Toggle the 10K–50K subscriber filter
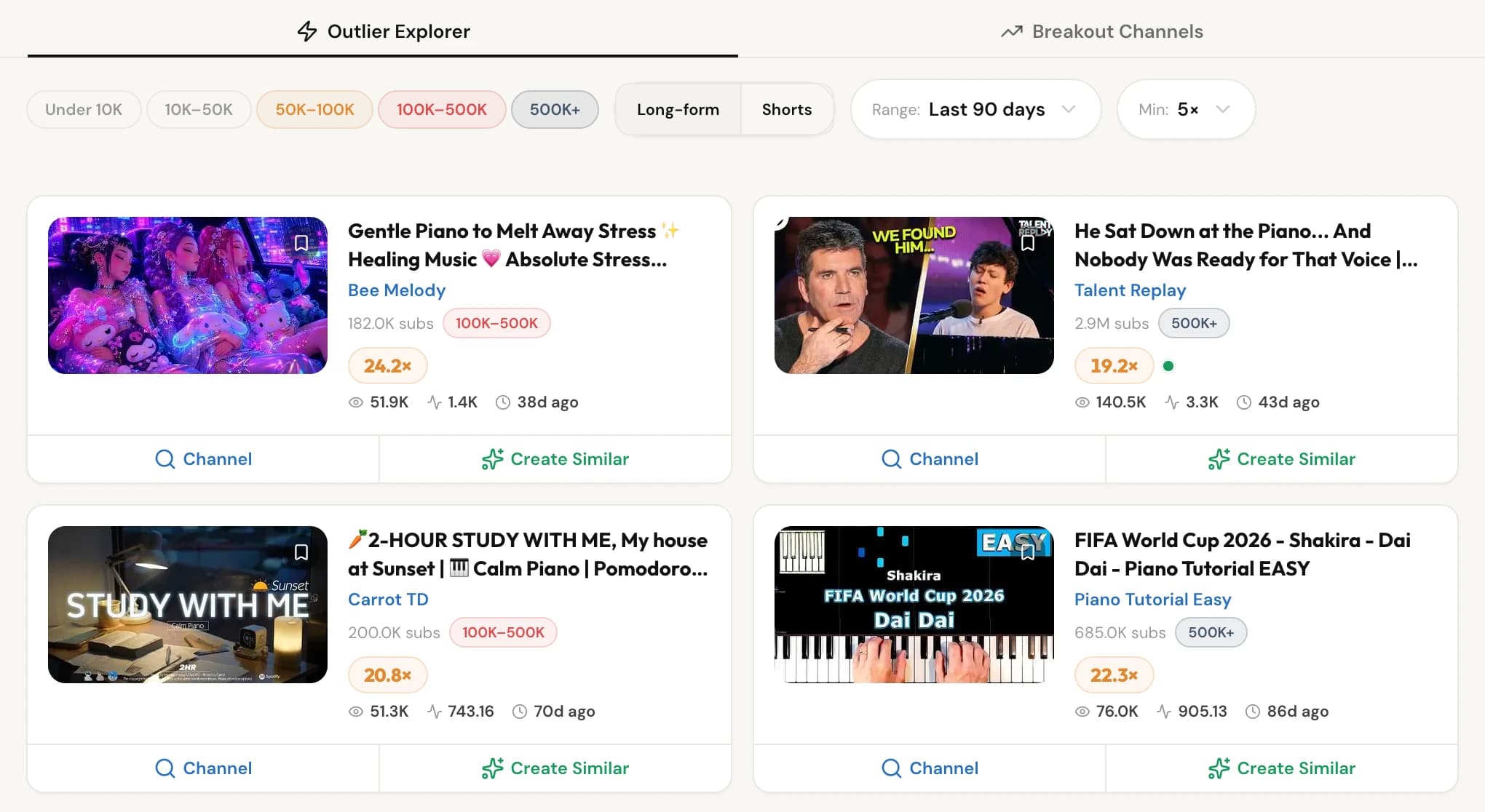 [x=199, y=109]
